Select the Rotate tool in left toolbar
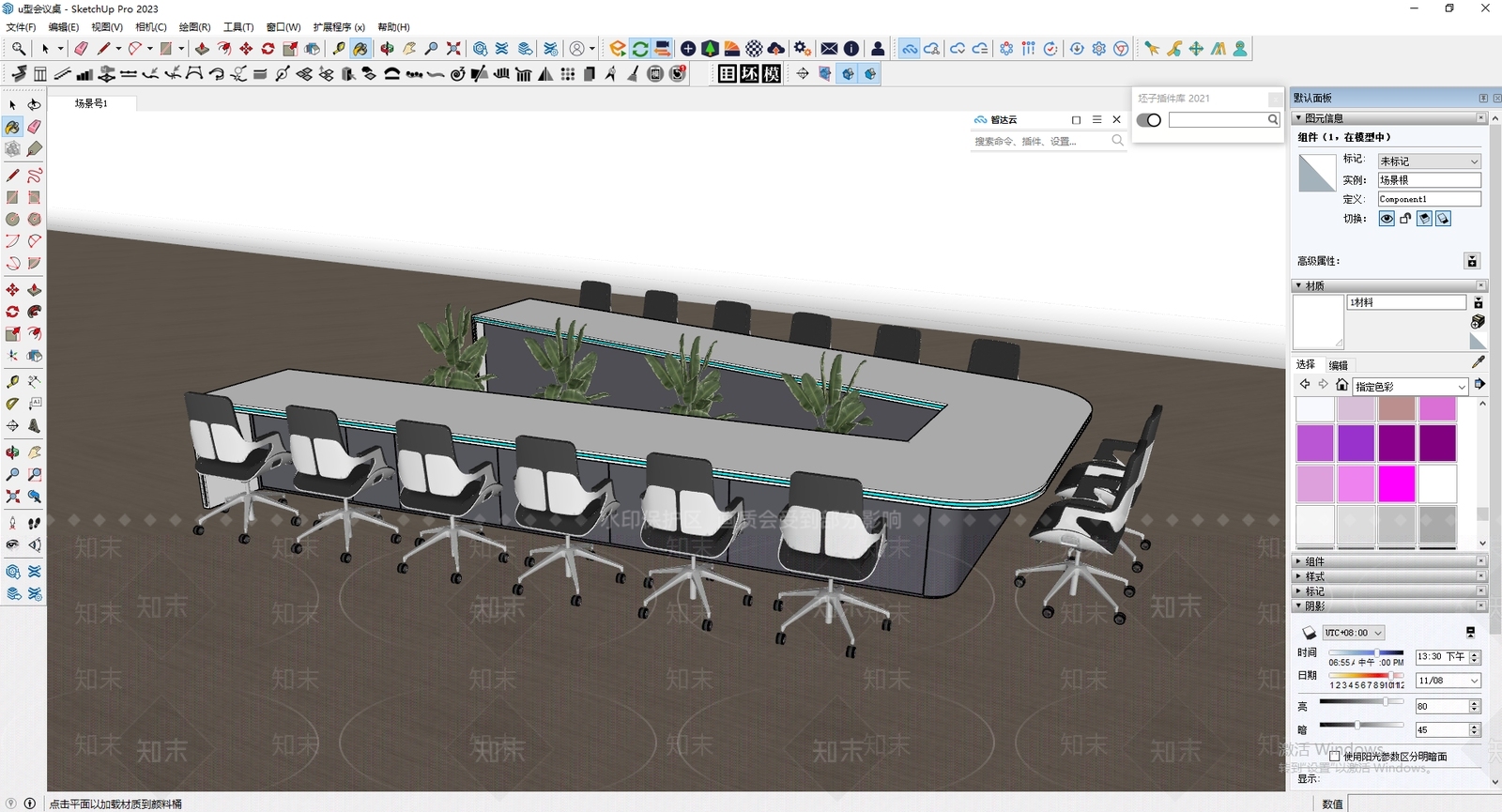 click(12, 312)
